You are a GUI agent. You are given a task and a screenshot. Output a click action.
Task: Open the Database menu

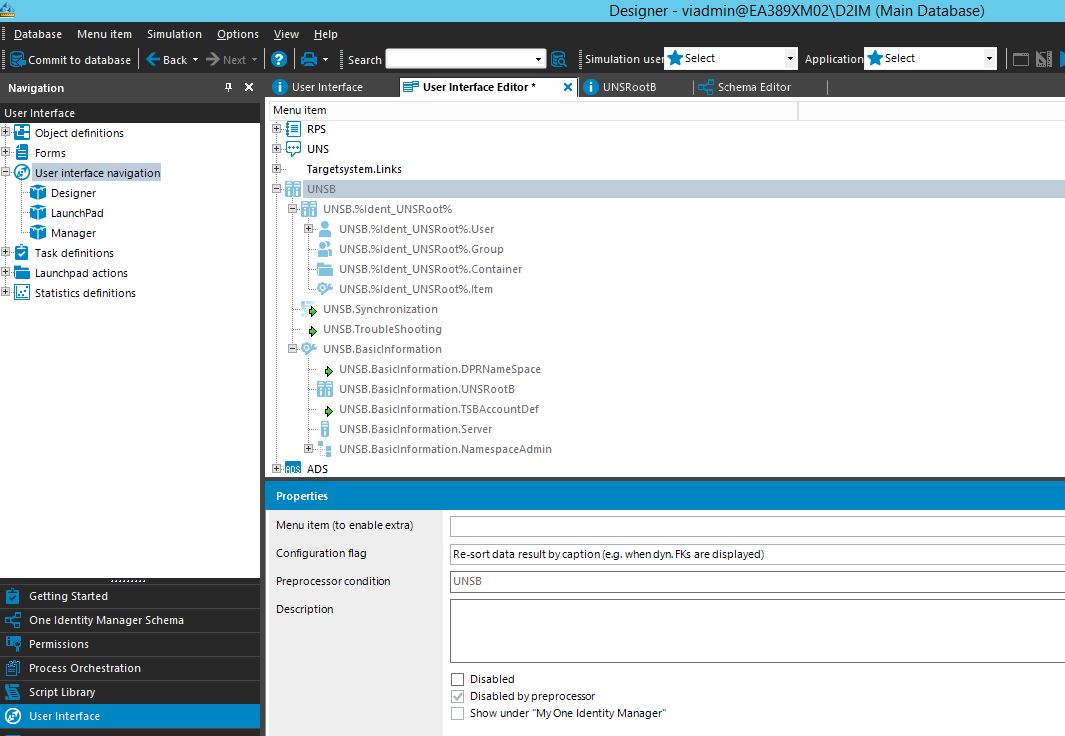click(x=38, y=34)
